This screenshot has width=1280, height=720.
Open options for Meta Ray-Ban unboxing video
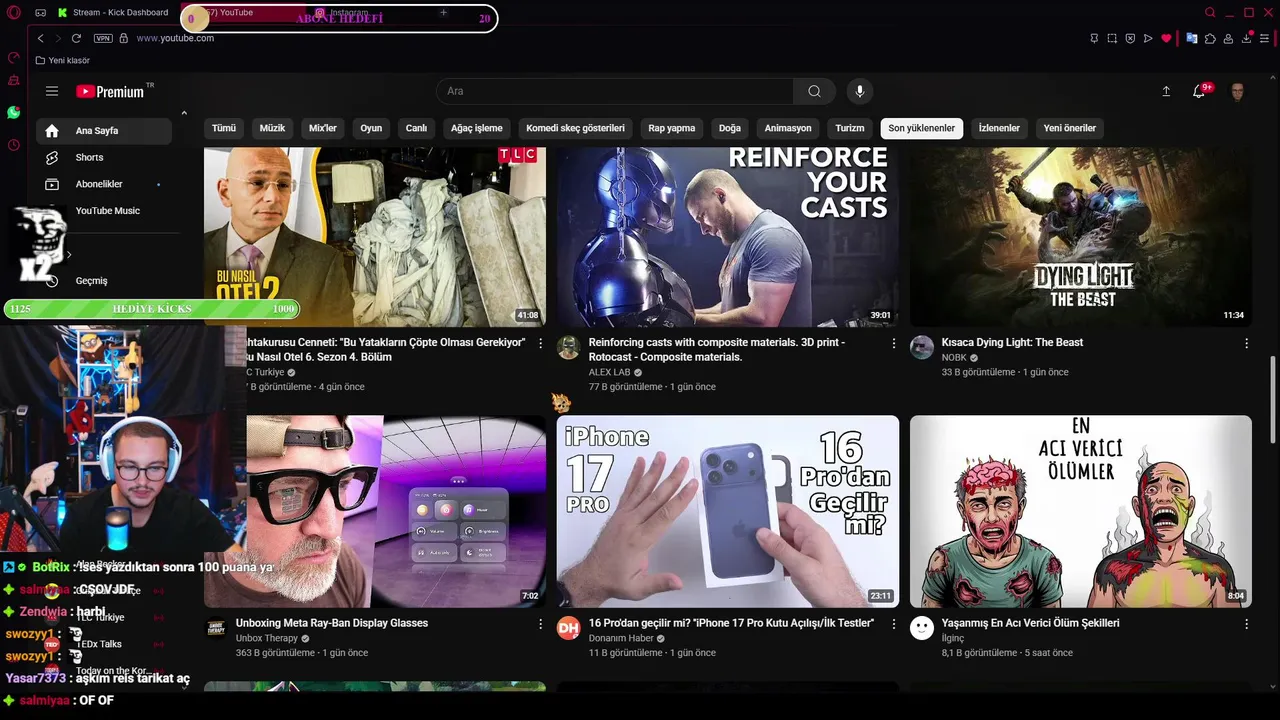[541, 624]
